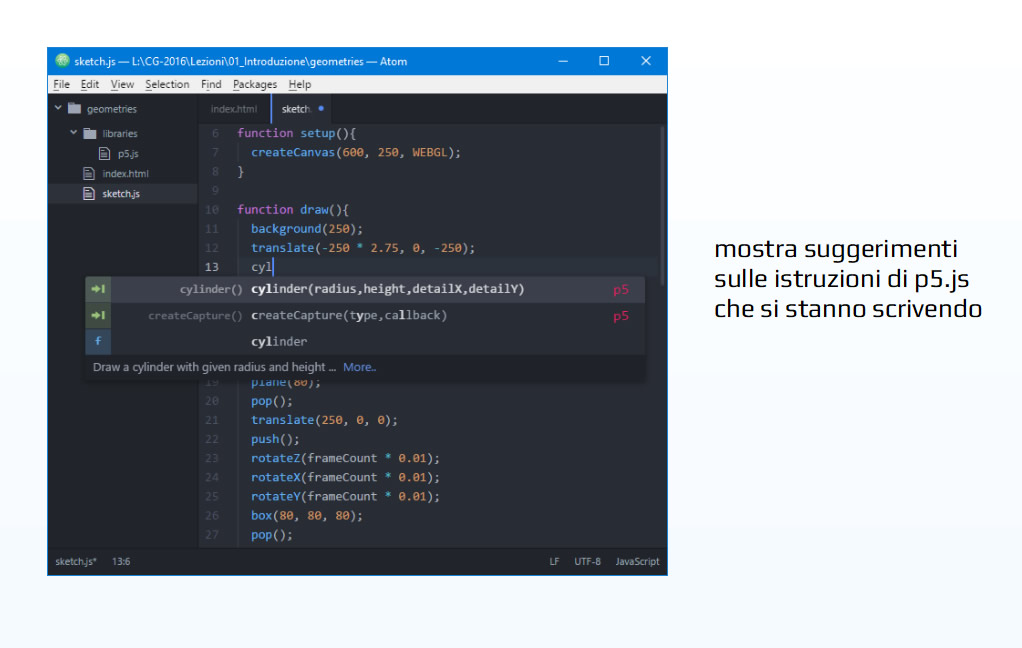
Task: Click the translate(-250 * 2.75, 0, -250) line
Action: click(363, 248)
